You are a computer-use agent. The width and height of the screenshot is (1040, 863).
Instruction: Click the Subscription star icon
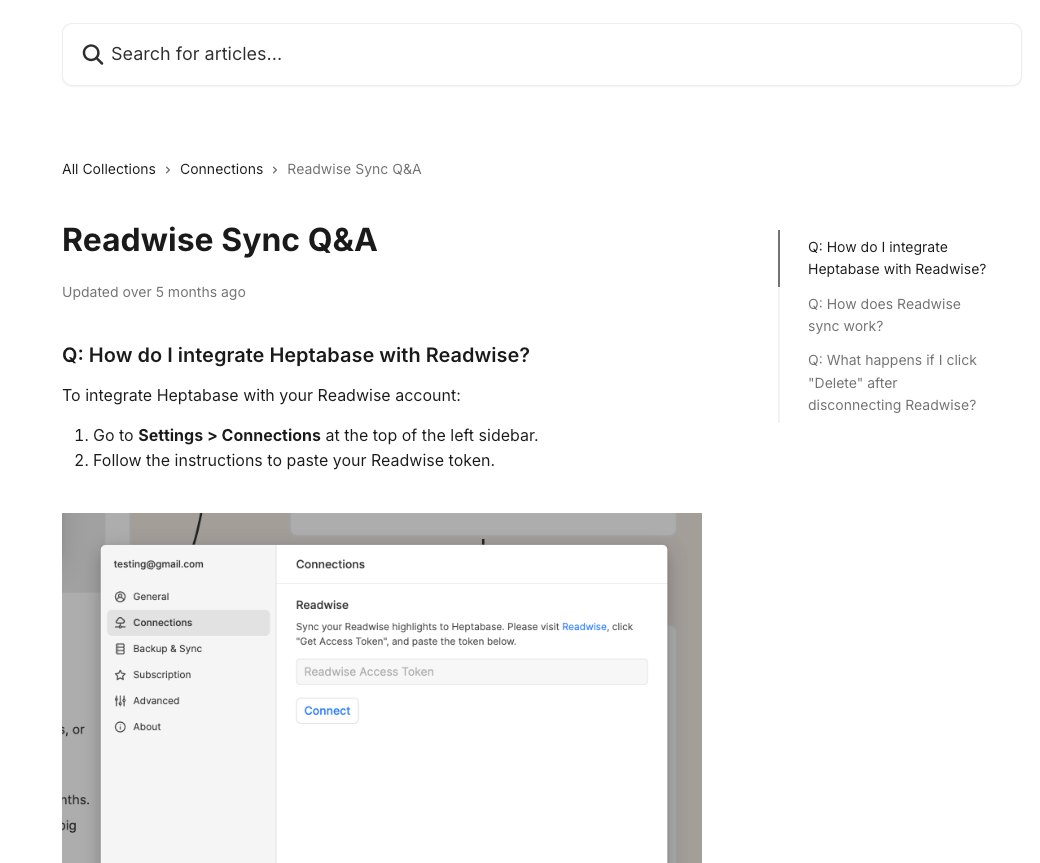click(120, 675)
